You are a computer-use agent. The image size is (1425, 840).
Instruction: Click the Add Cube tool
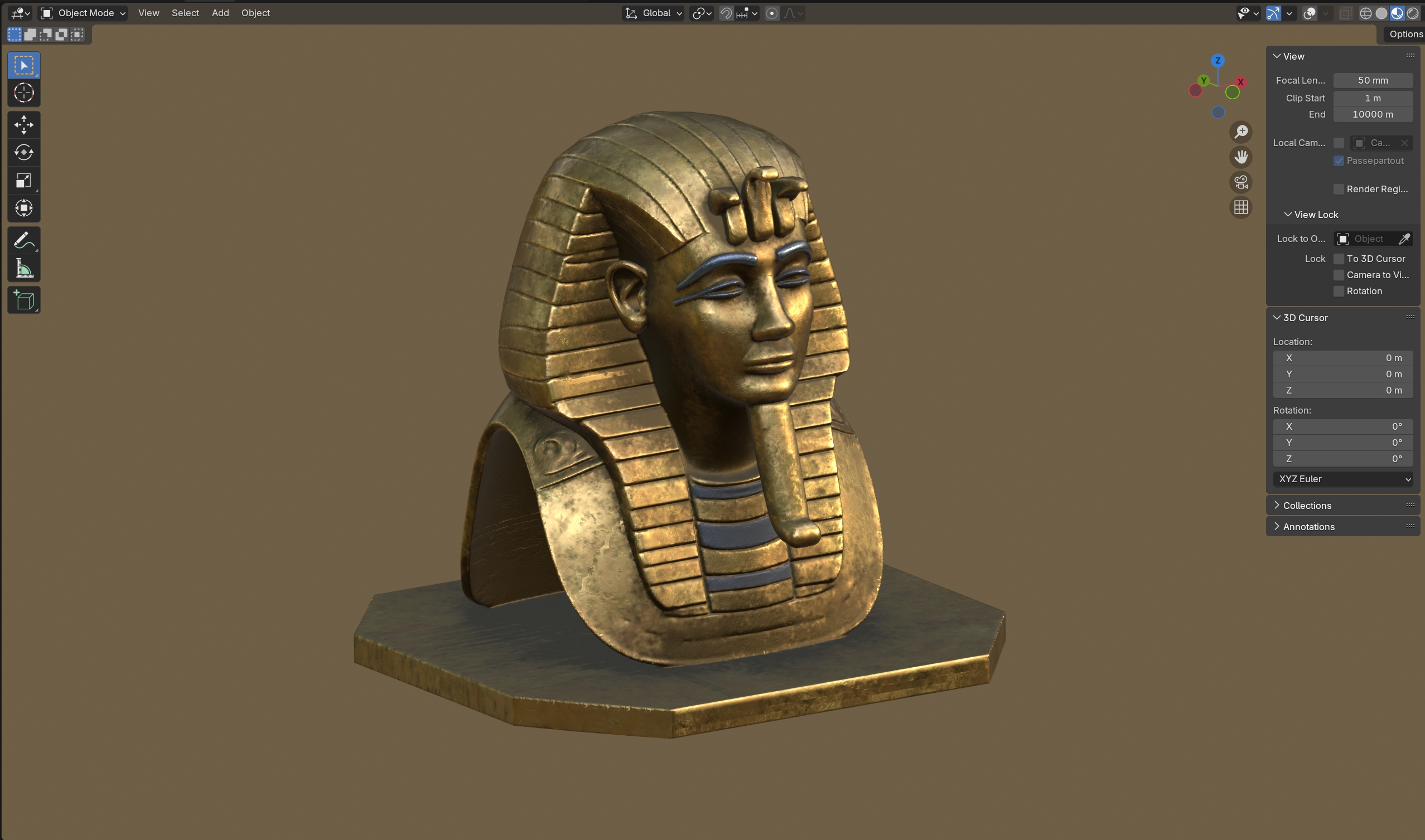(x=24, y=300)
